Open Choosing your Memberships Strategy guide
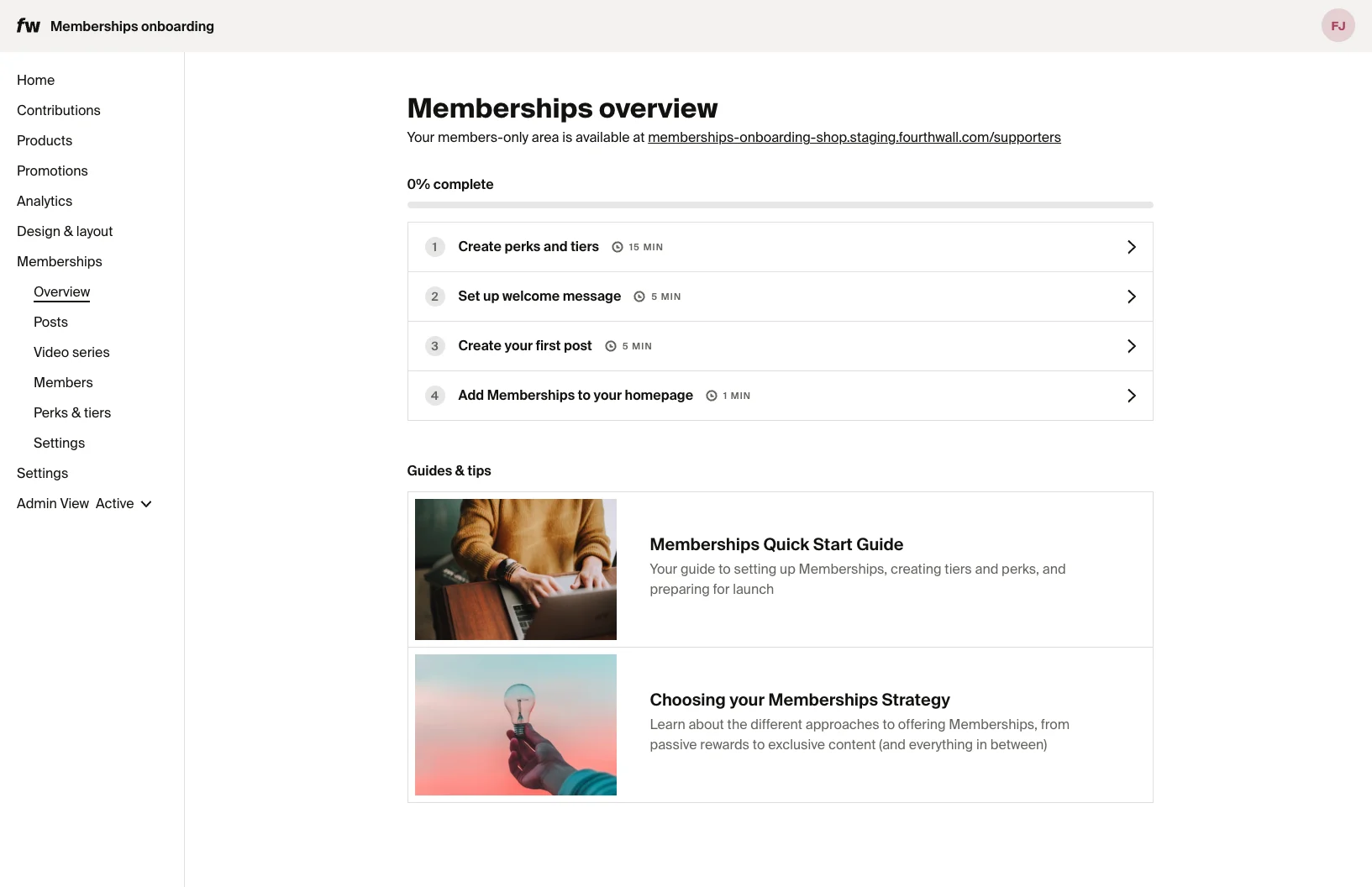Viewport: 1372px width, 887px height. pyautogui.click(x=799, y=699)
